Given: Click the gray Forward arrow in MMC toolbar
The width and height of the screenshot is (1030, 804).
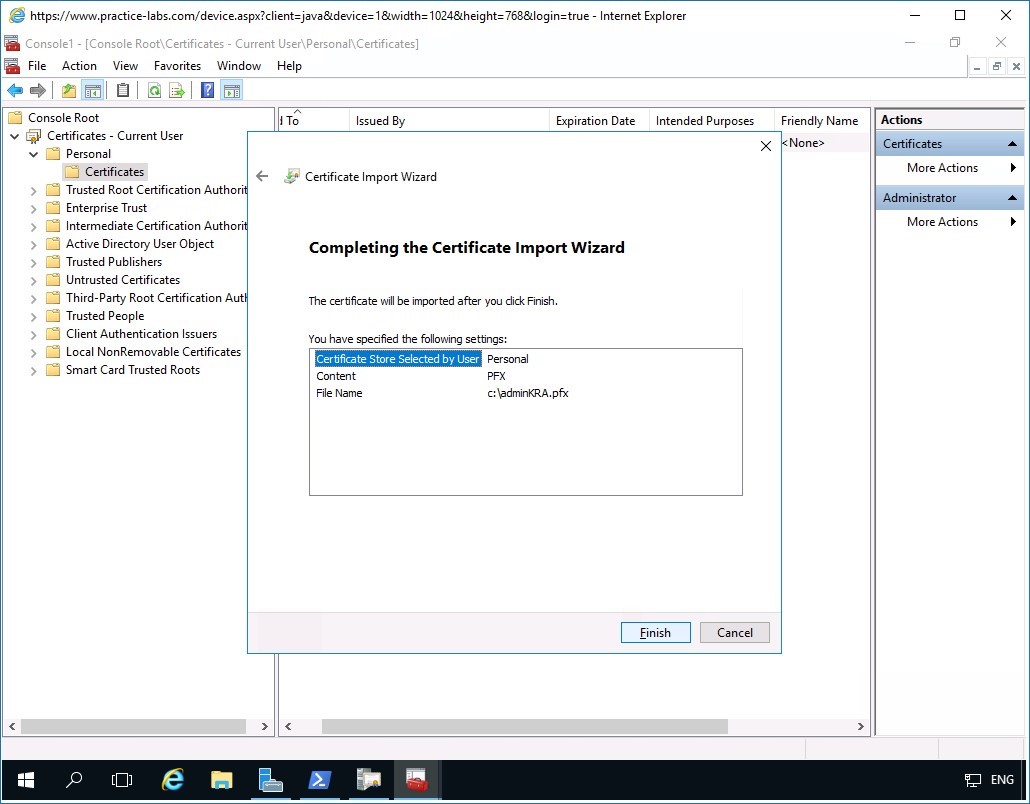Looking at the screenshot, I should click(x=38, y=91).
